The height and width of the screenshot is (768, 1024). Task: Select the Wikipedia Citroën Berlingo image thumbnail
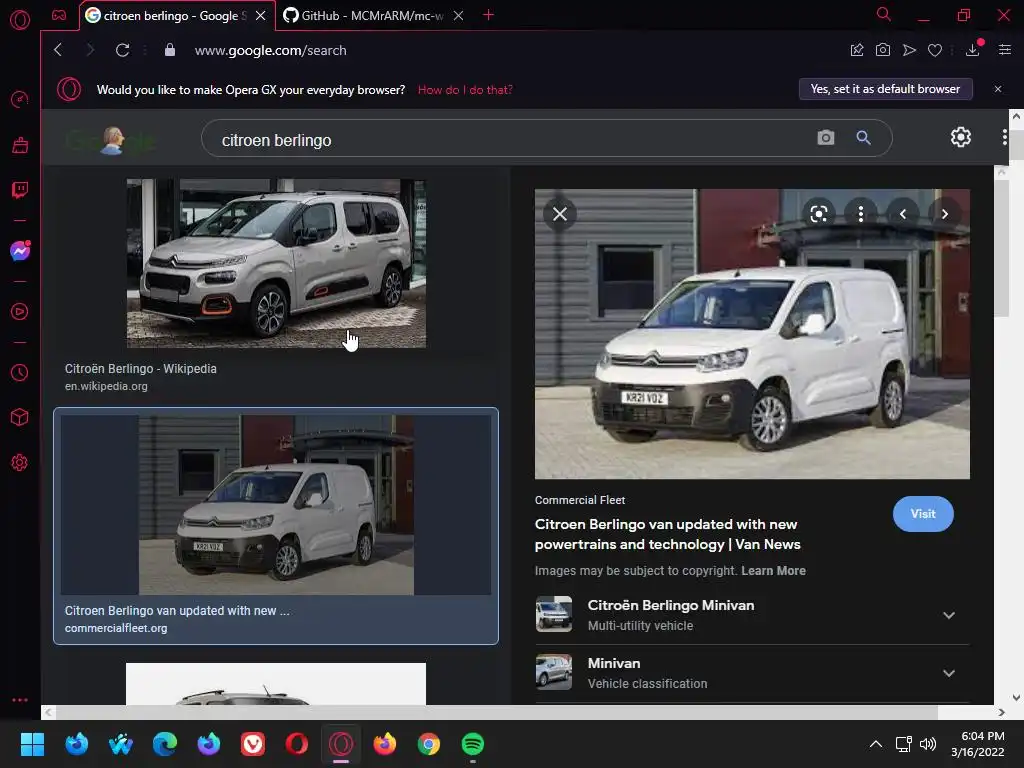276,263
